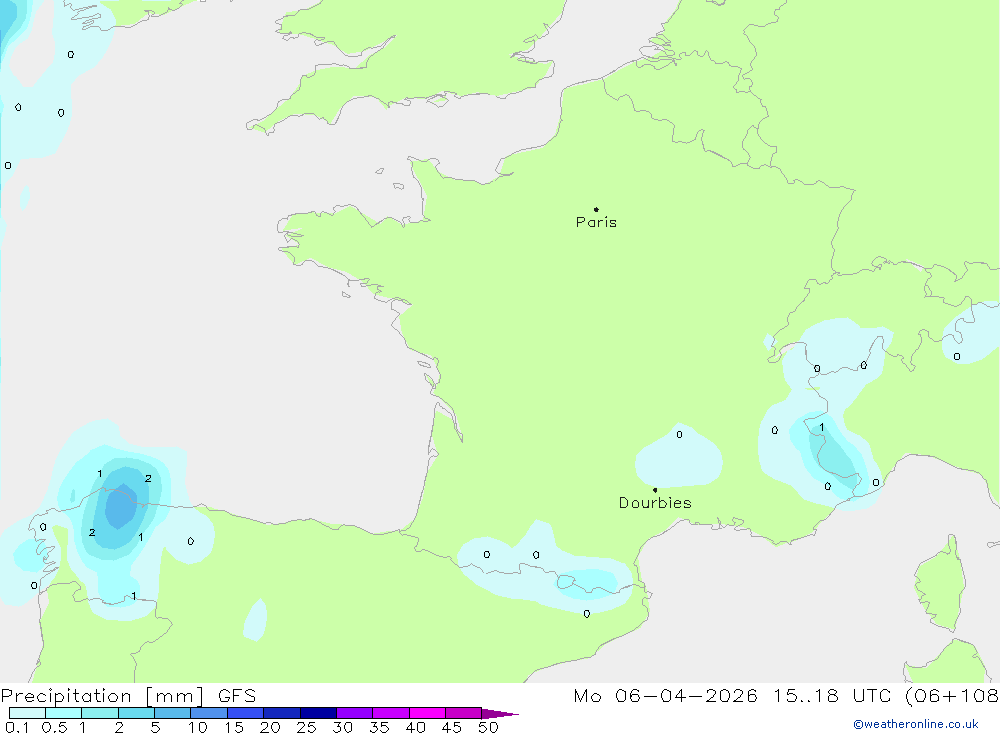This screenshot has height=733, width=1000.
Task: Click the 'Precipitation [mm]' title text
Action: click(x=102, y=696)
